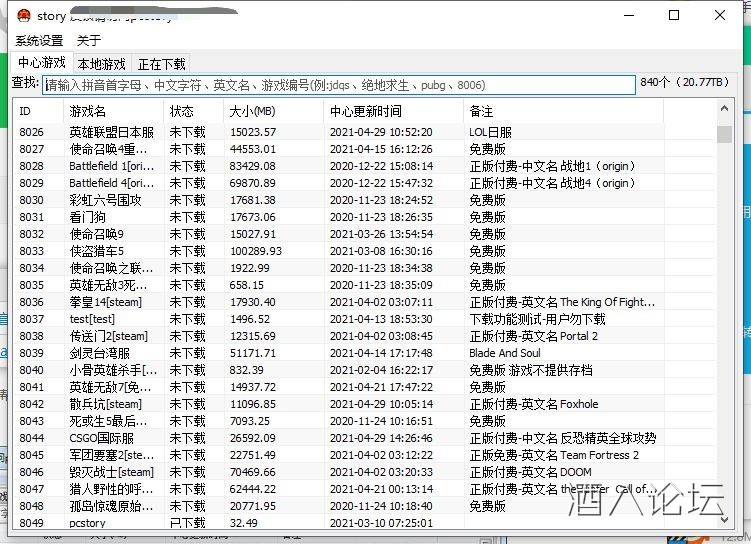The image size is (751, 544).
Task: Click the 备注 column header
Action: coord(590,111)
